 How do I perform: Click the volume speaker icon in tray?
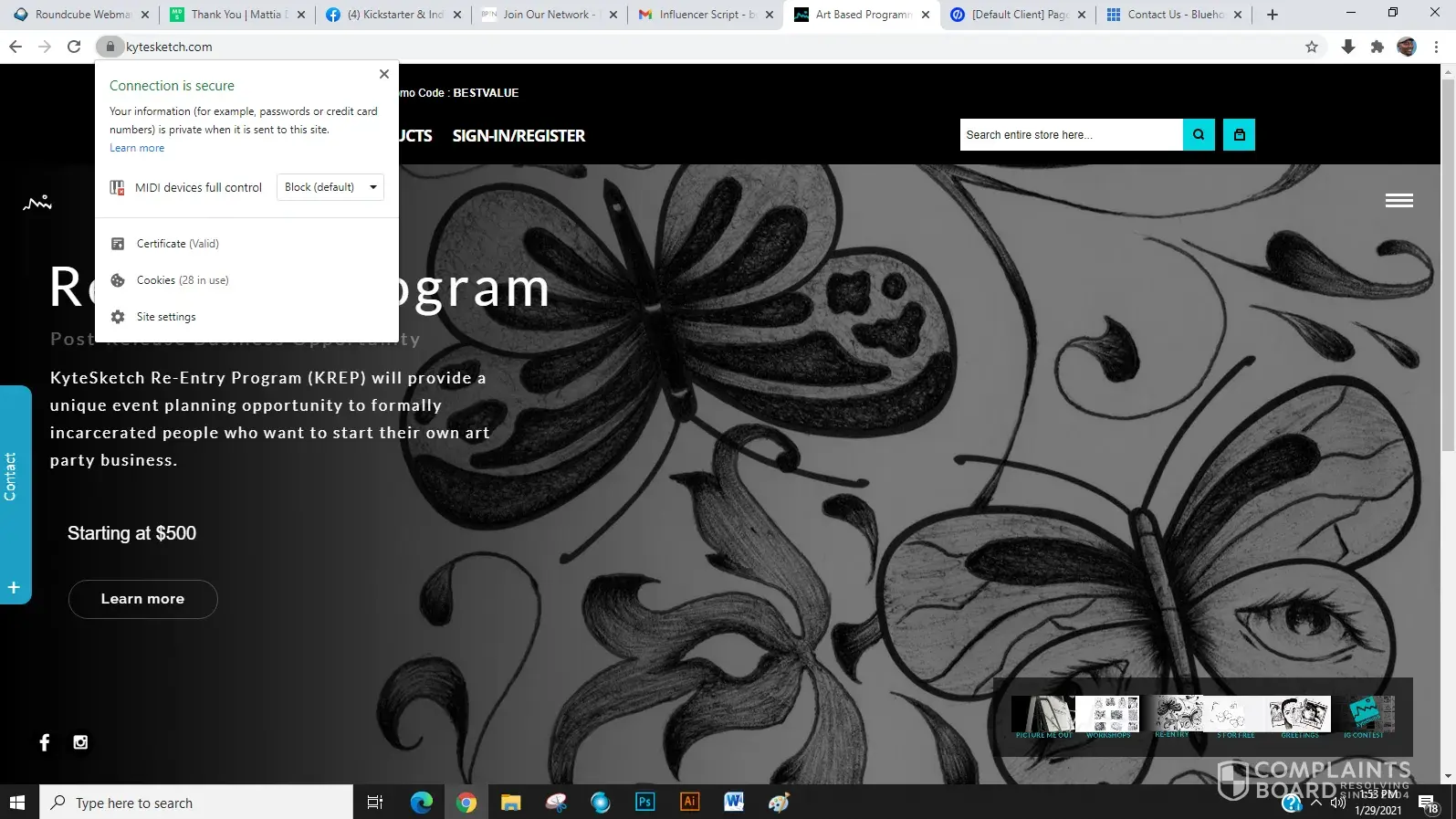point(1337,803)
